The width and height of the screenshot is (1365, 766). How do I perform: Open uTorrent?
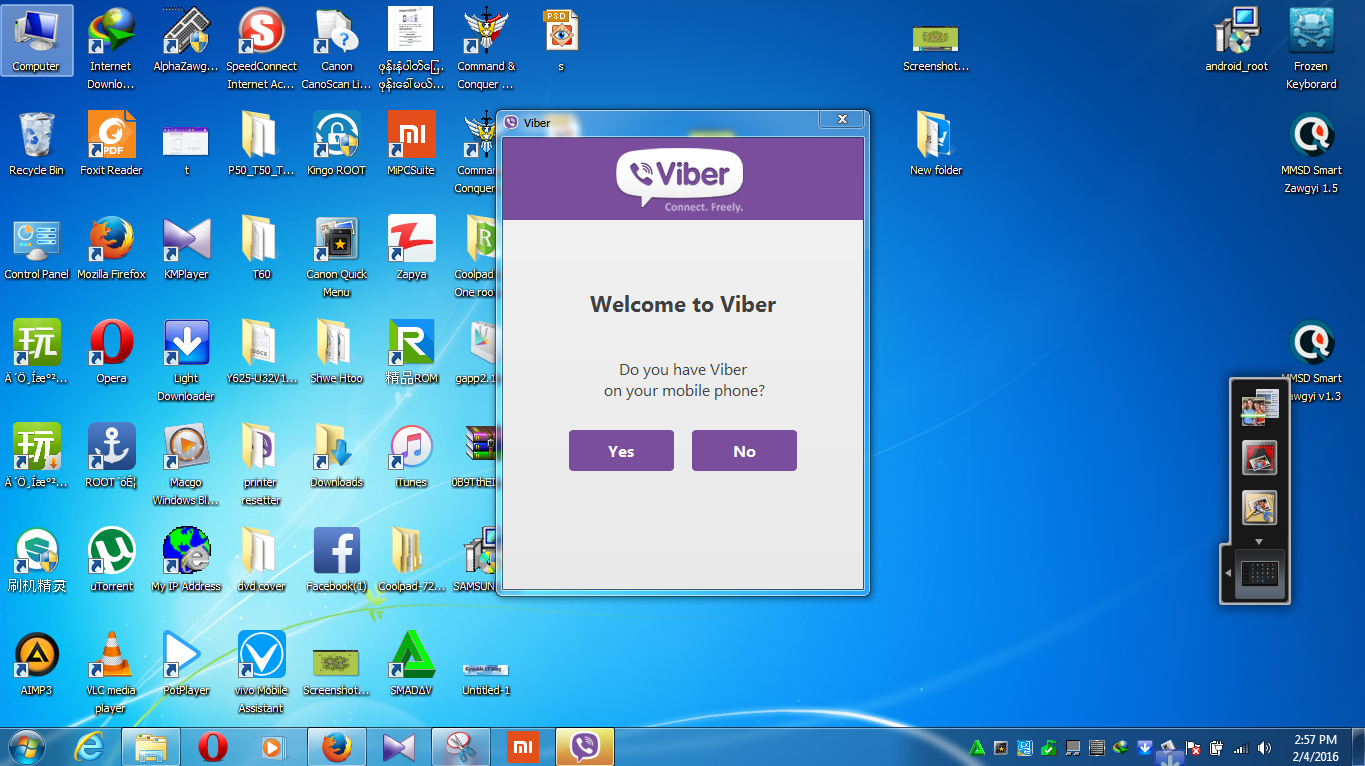[111, 548]
